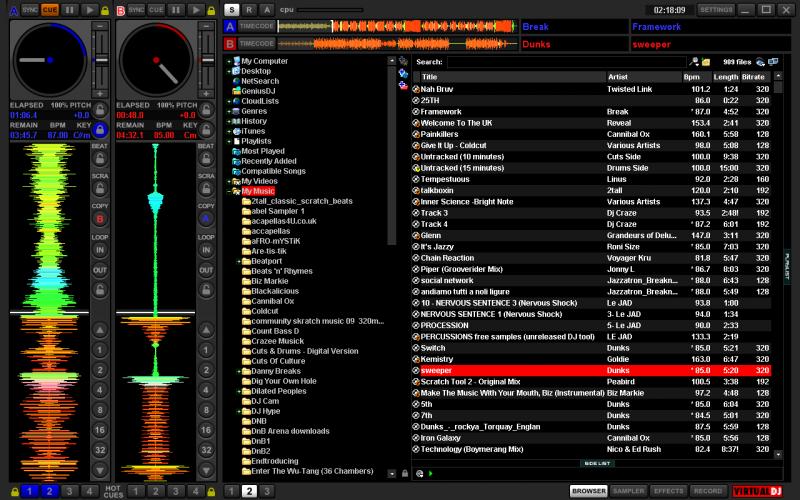Trigger deck A hot cue 3
Screen dimensions: 800x500
[x=69, y=491]
